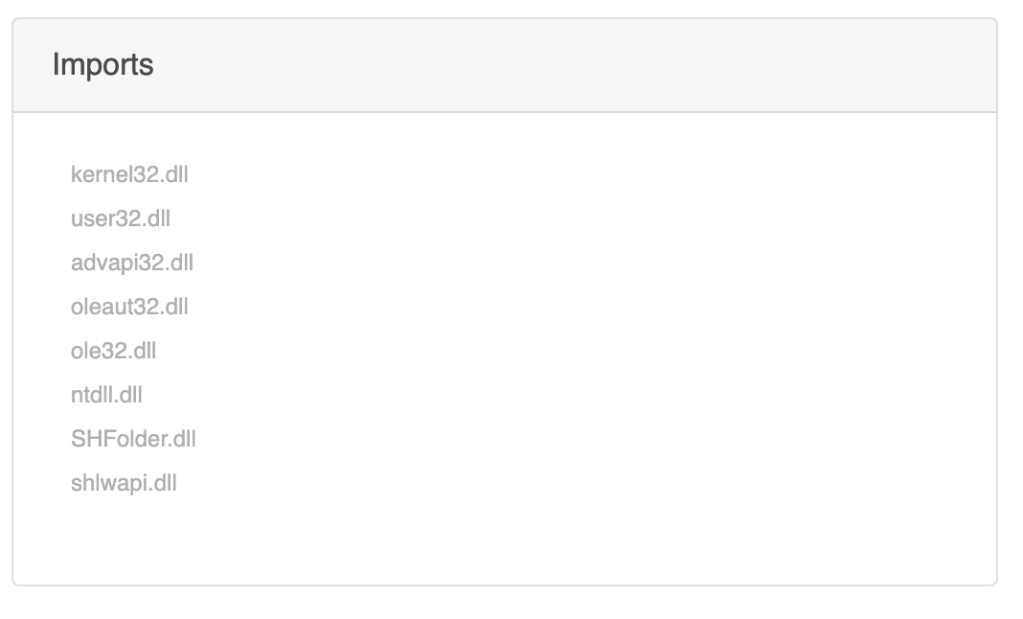1023x619 pixels.
Task: Expand the advapi32.dll function list
Action: [133, 263]
